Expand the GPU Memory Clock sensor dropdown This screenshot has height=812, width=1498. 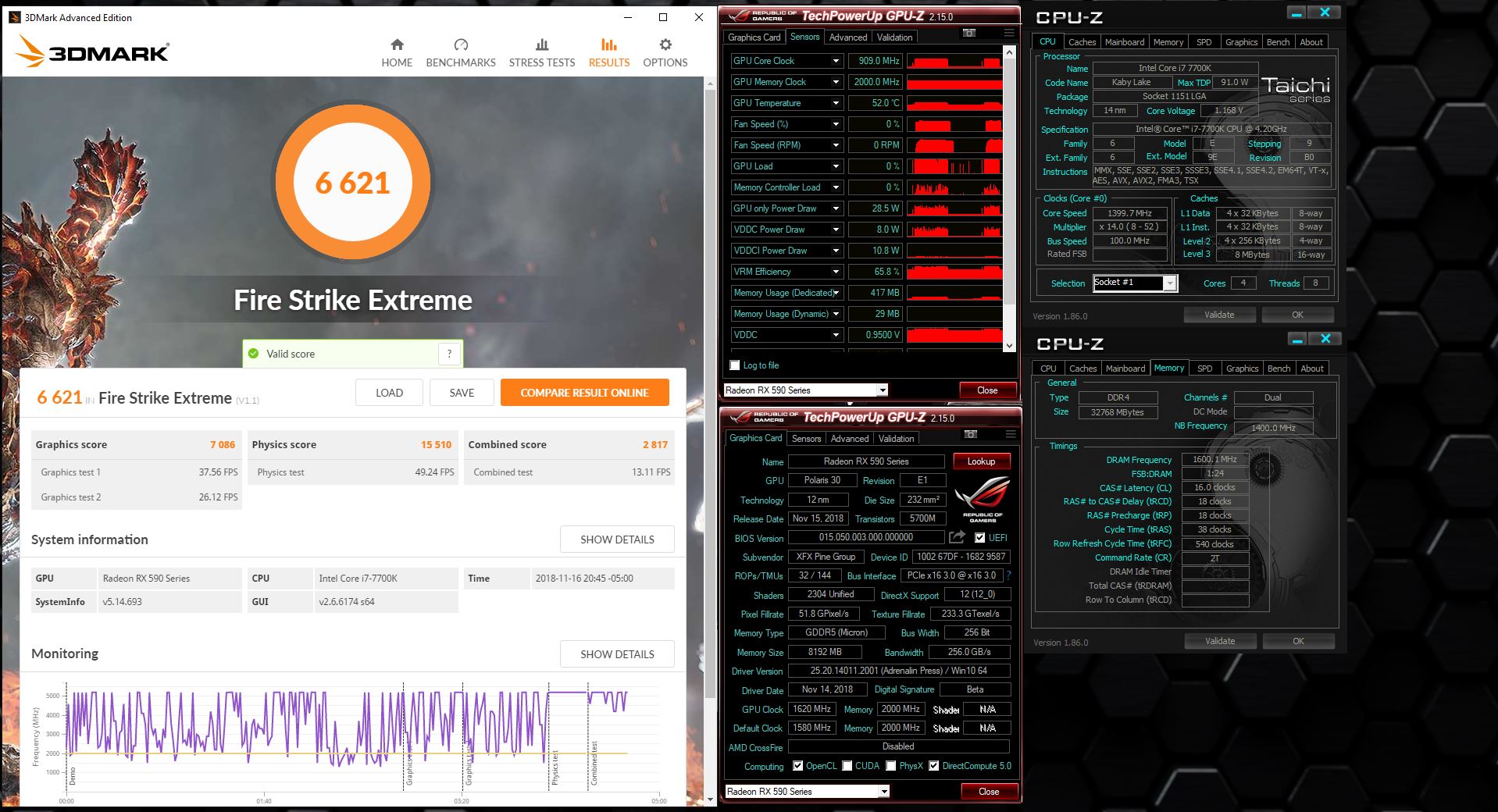click(x=836, y=82)
